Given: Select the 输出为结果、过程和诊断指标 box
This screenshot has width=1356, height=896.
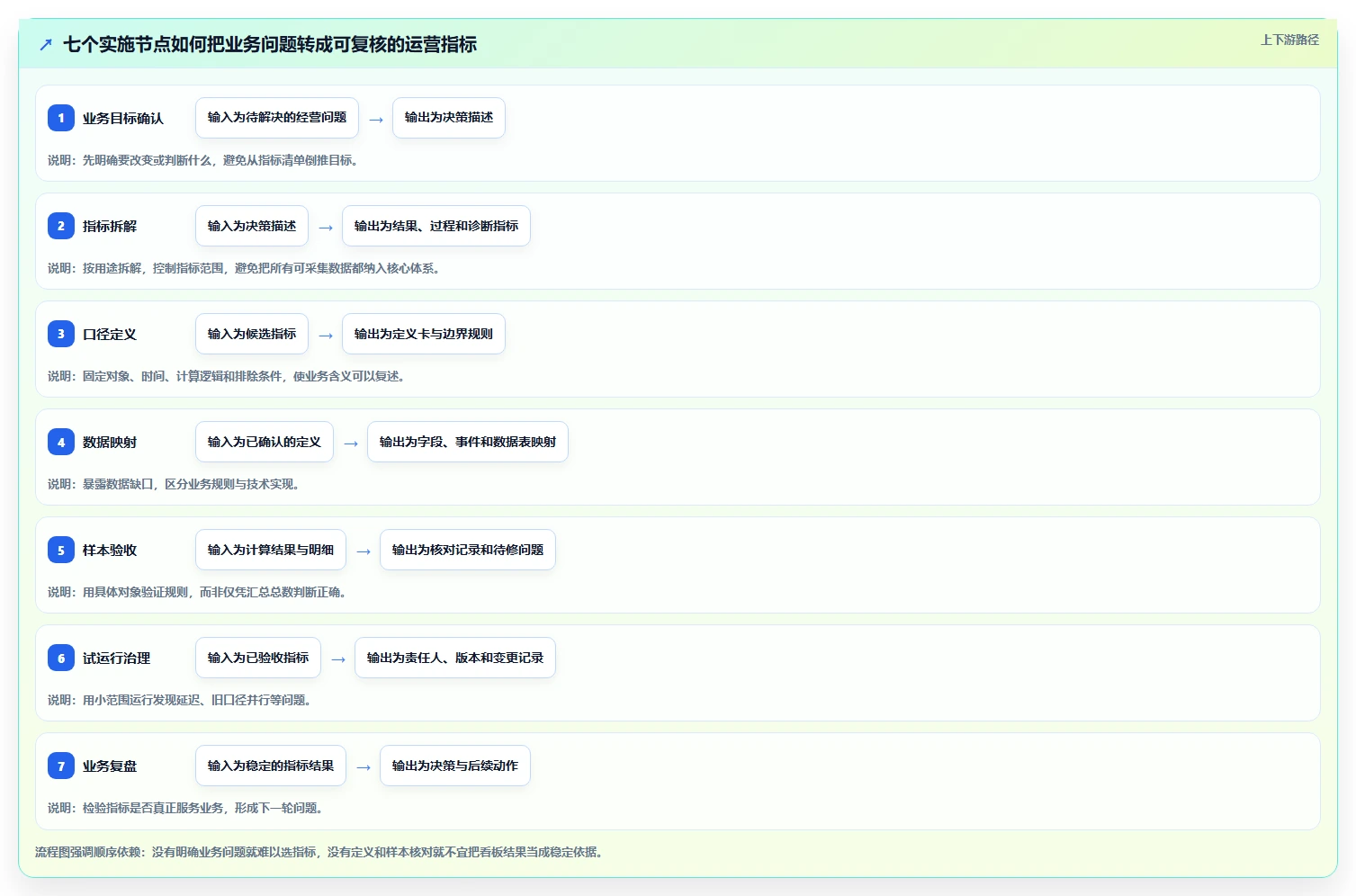Looking at the screenshot, I should pos(436,226).
